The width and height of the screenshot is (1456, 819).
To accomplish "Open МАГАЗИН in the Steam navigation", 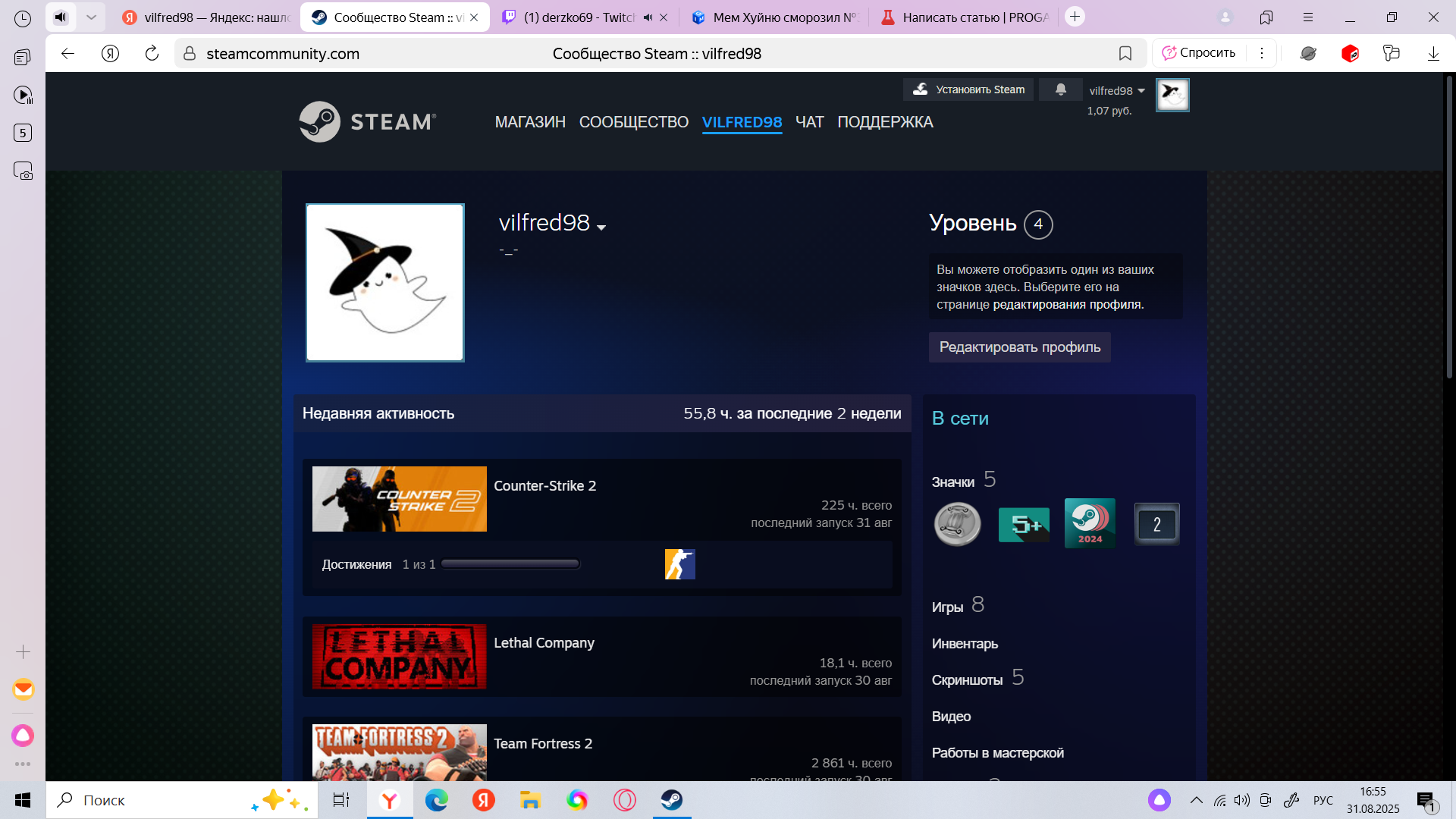I will click(x=530, y=122).
